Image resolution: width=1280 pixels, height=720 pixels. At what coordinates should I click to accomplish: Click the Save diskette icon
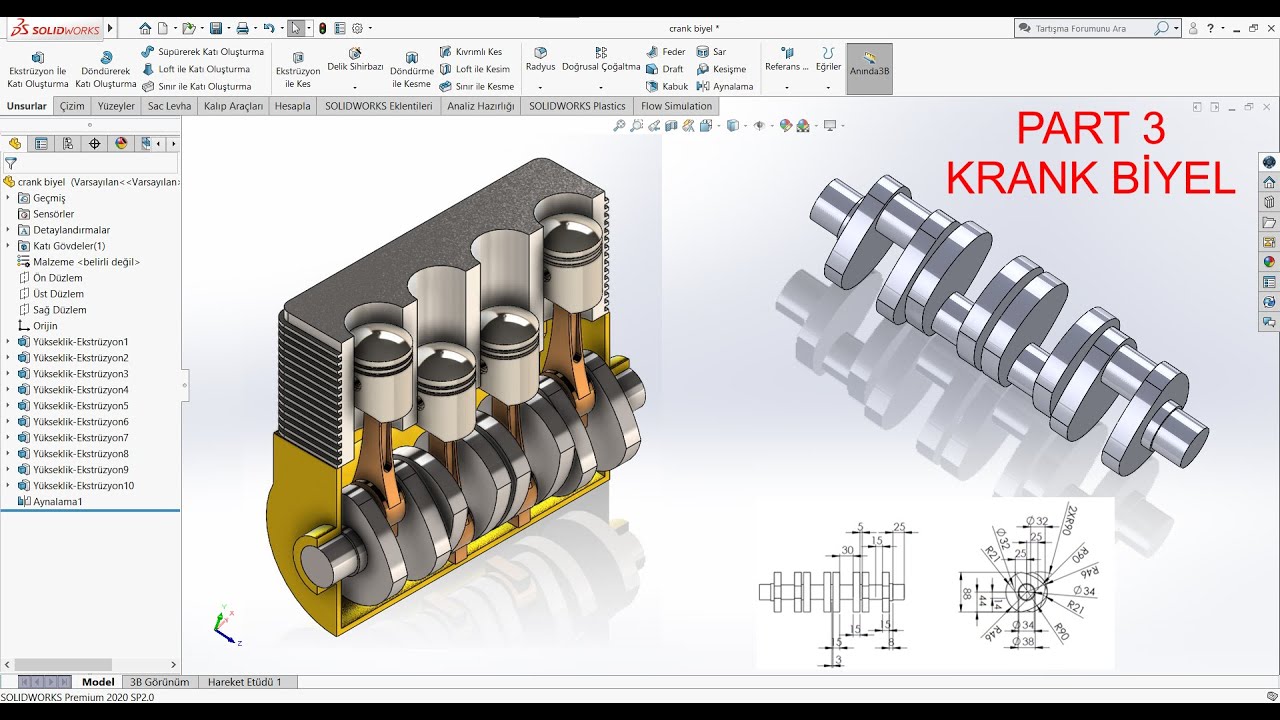point(216,28)
